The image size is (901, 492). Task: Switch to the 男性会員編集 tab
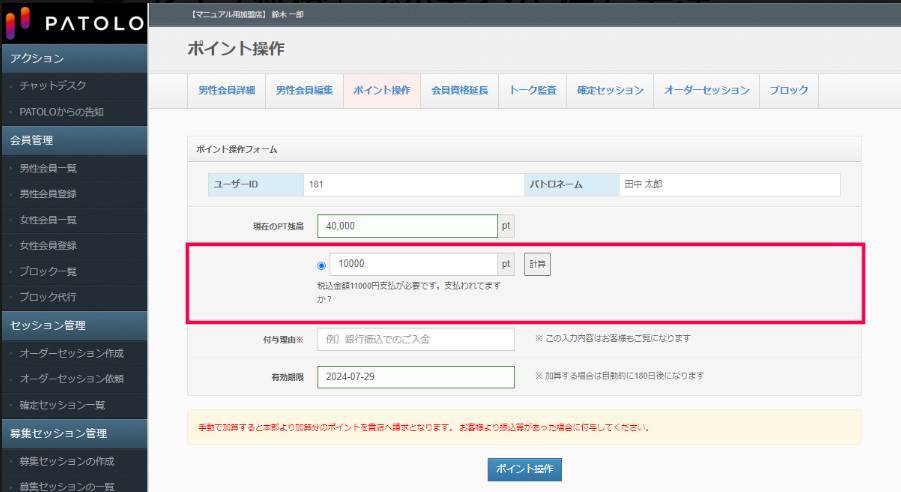(304, 90)
